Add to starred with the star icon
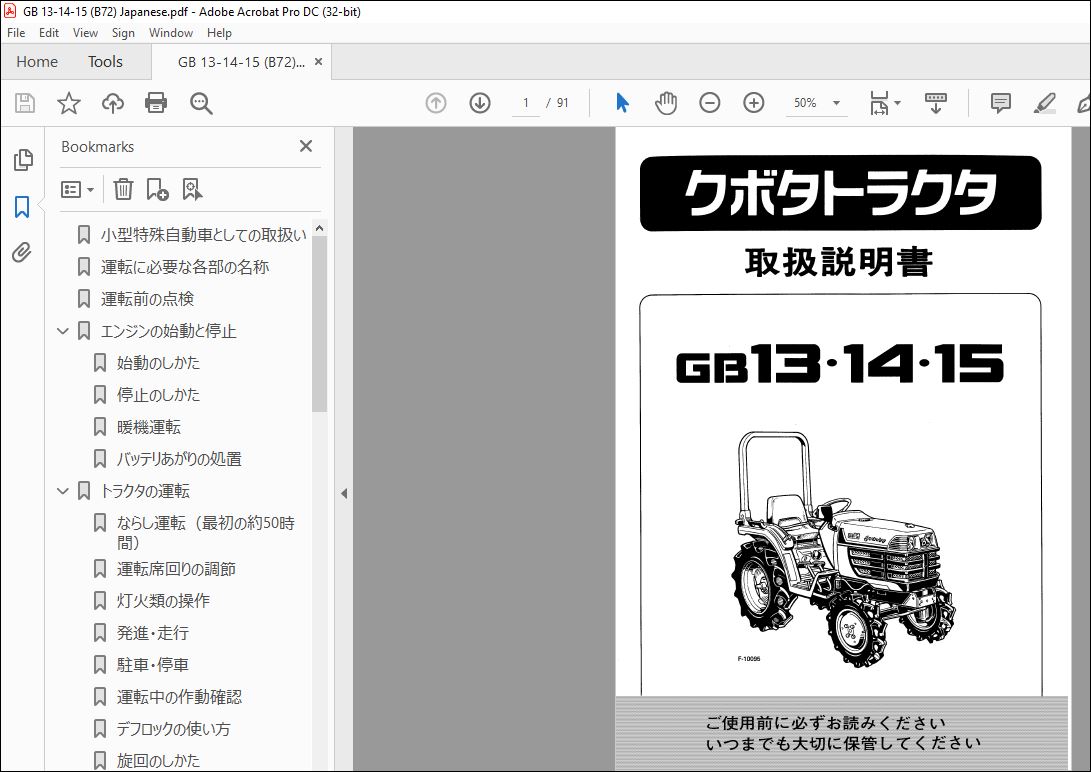This screenshot has height=772, width=1091. (68, 103)
